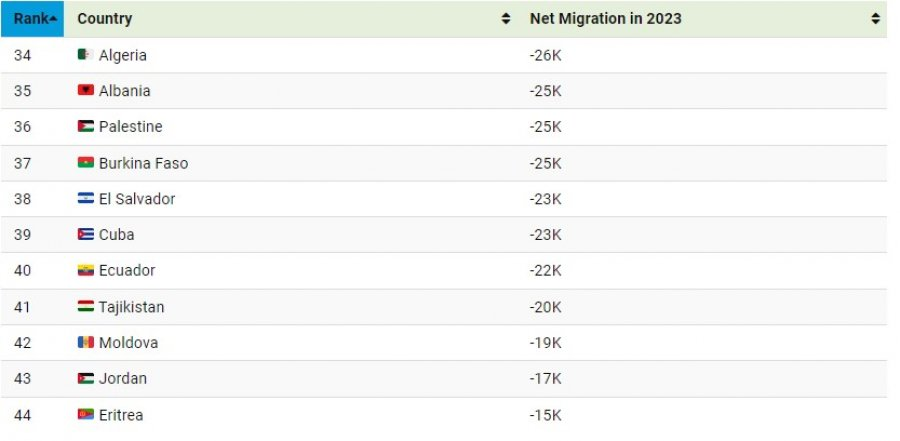Open the Moldova country name
Image resolution: width=900 pixels, height=441 pixels.
point(129,343)
